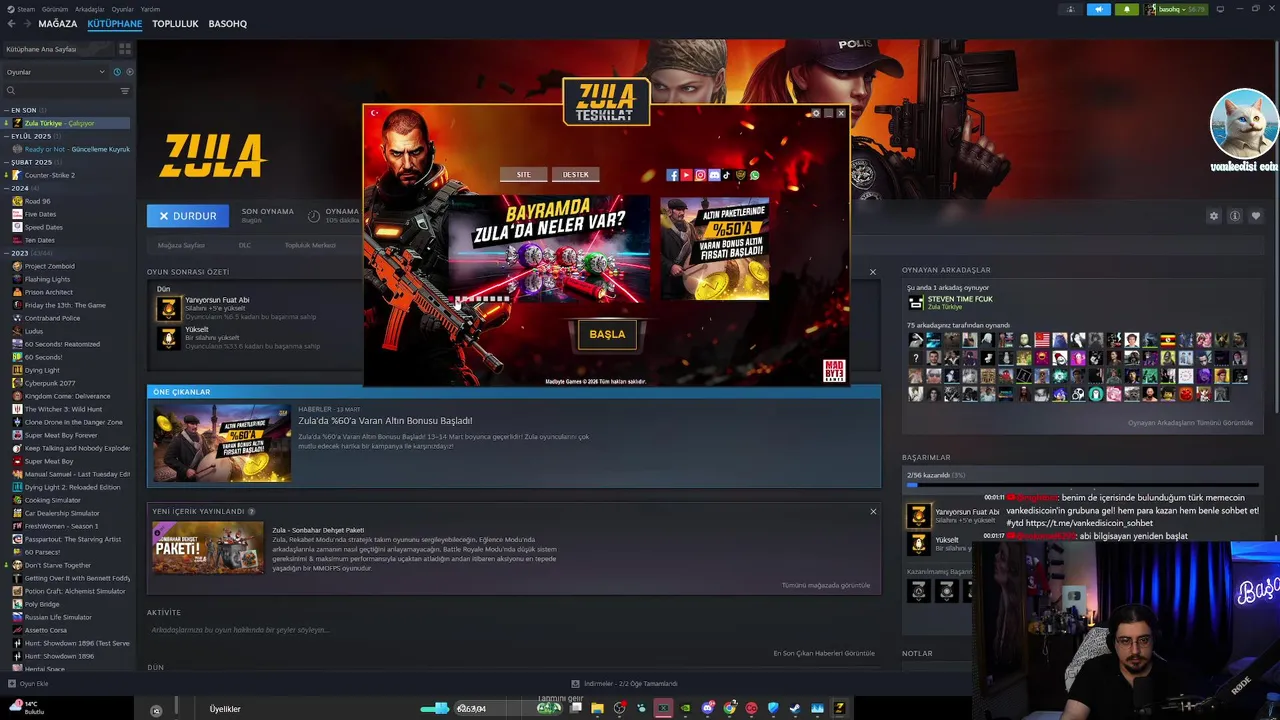
Task: Click Counter-Strike 2 in library list
Action: [x=50, y=175]
